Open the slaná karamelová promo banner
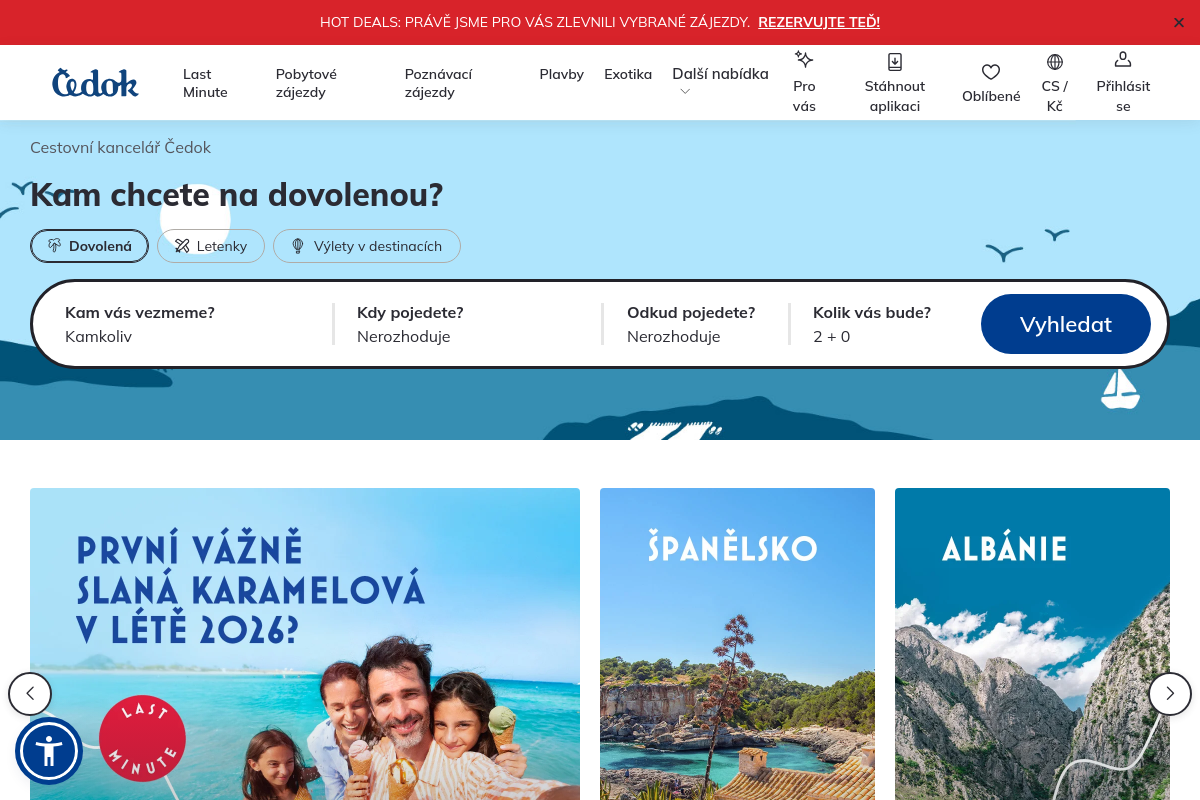Image resolution: width=1200 pixels, height=800 pixels. tap(305, 644)
